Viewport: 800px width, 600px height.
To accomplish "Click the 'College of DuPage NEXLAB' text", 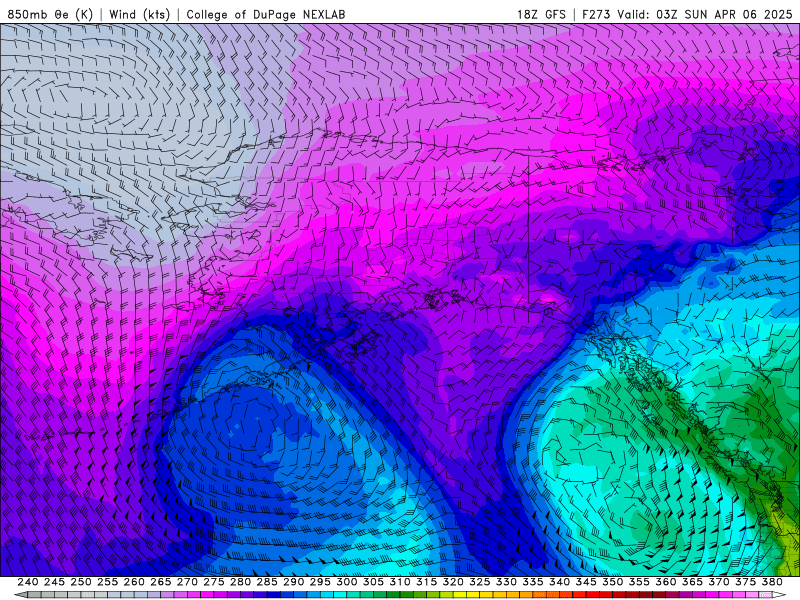I will (x=266, y=14).
